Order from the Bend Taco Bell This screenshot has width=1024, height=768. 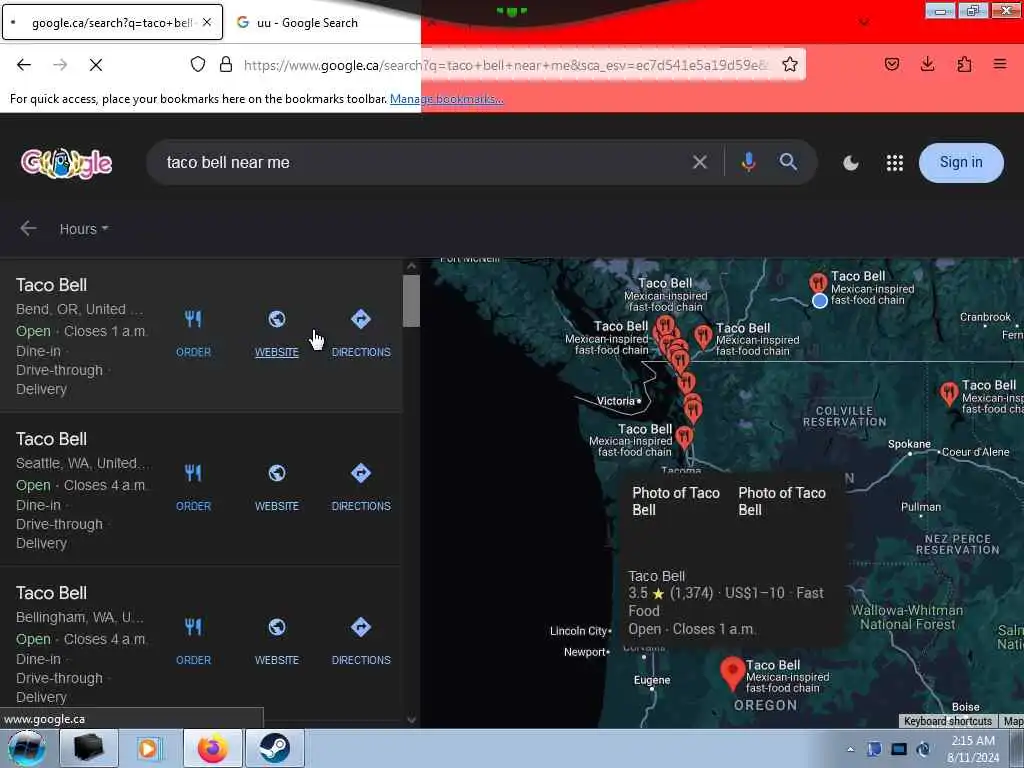[x=193, y=333]
